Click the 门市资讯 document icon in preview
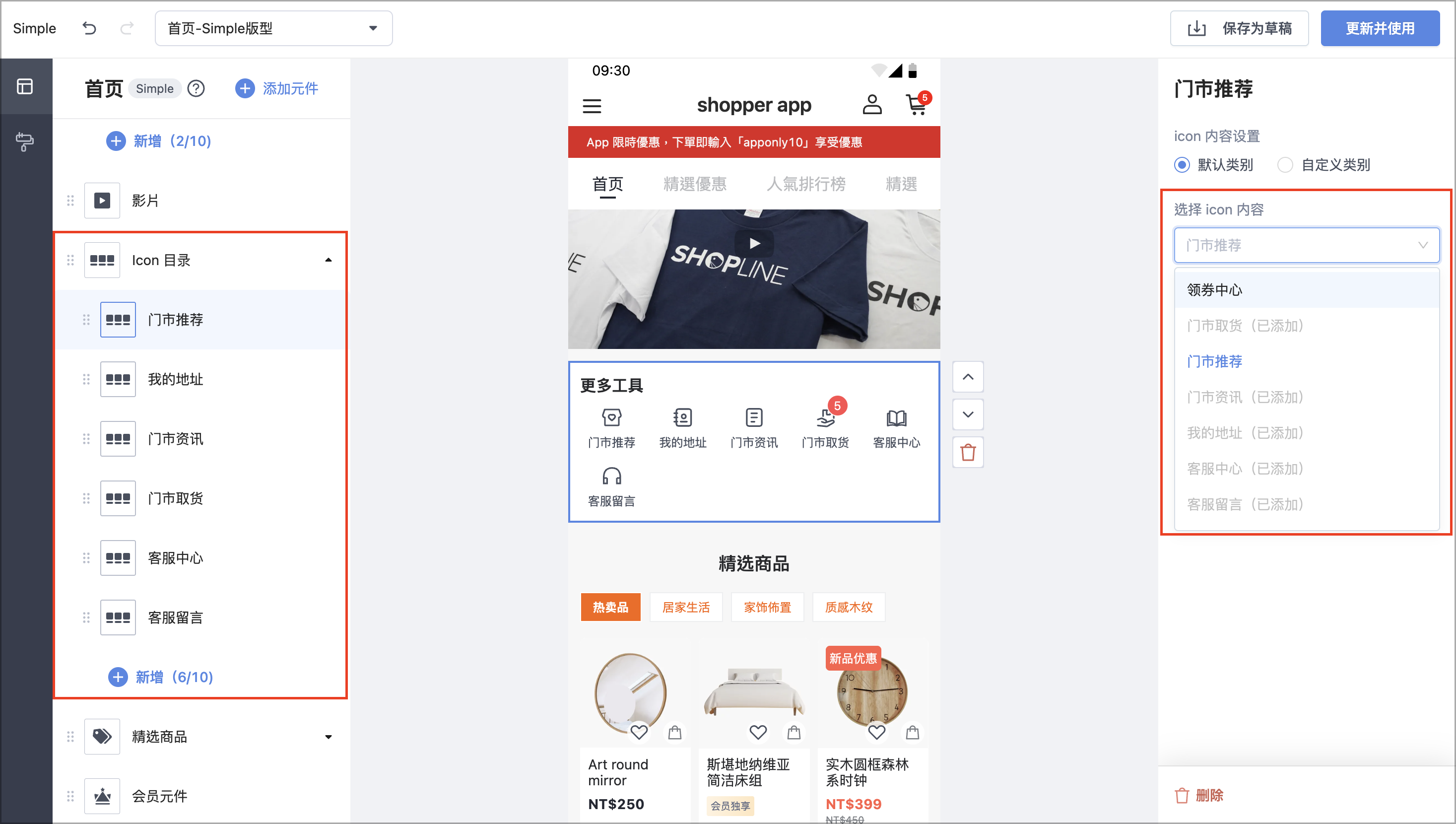Image resolution: width=1456 pixels, height=824 pixels. [753, 417]
